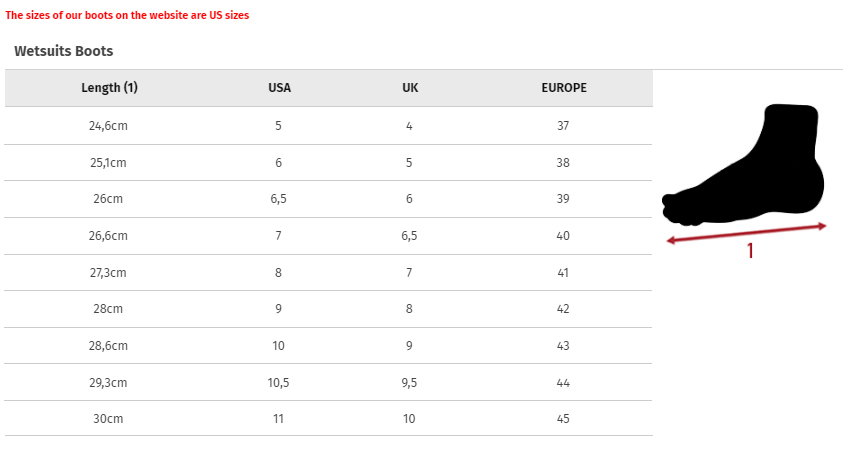Click the 30cm length cell

[x=108, y=419]
